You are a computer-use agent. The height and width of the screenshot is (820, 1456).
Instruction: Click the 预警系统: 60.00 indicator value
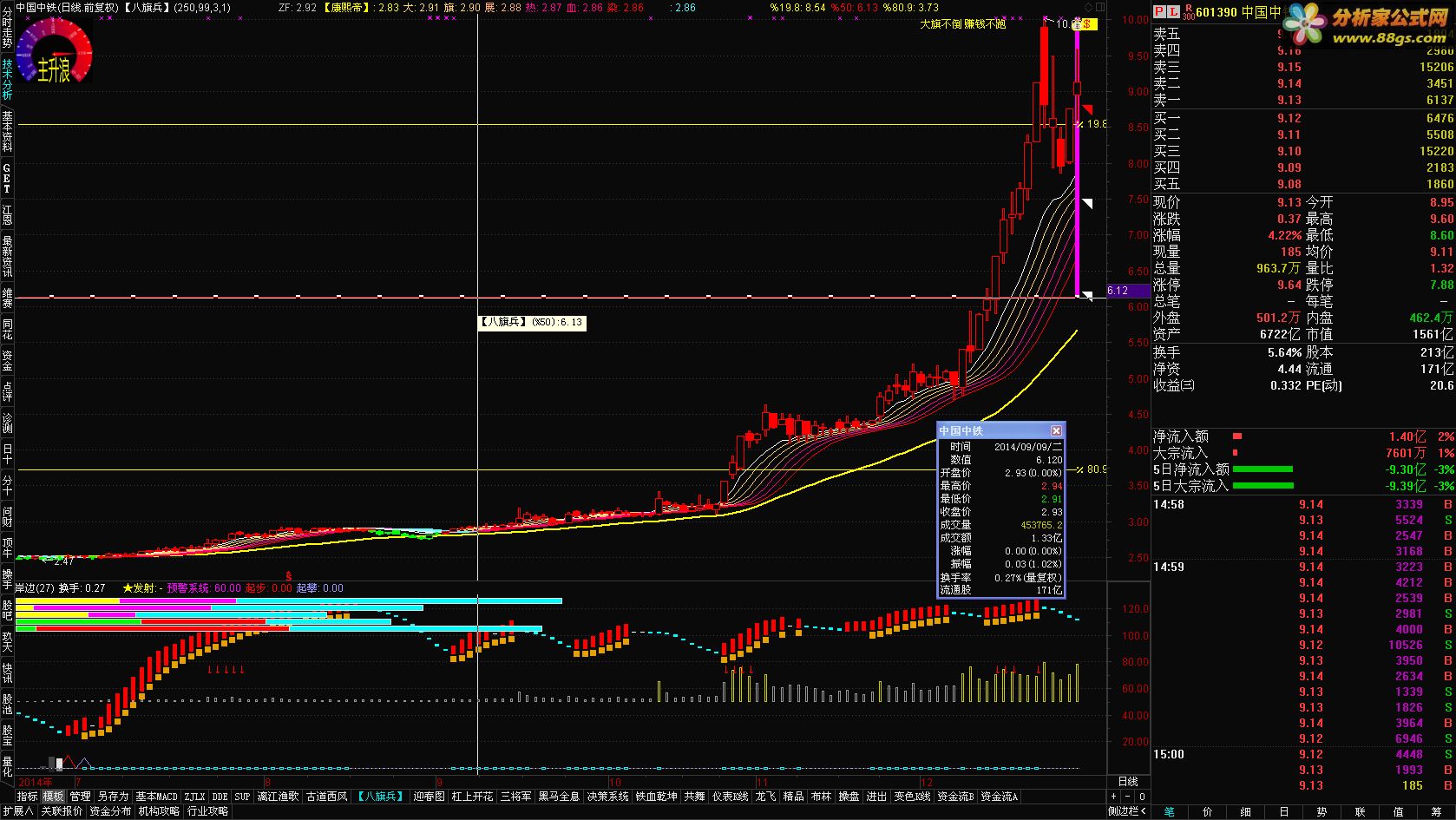tap(204, 588)
